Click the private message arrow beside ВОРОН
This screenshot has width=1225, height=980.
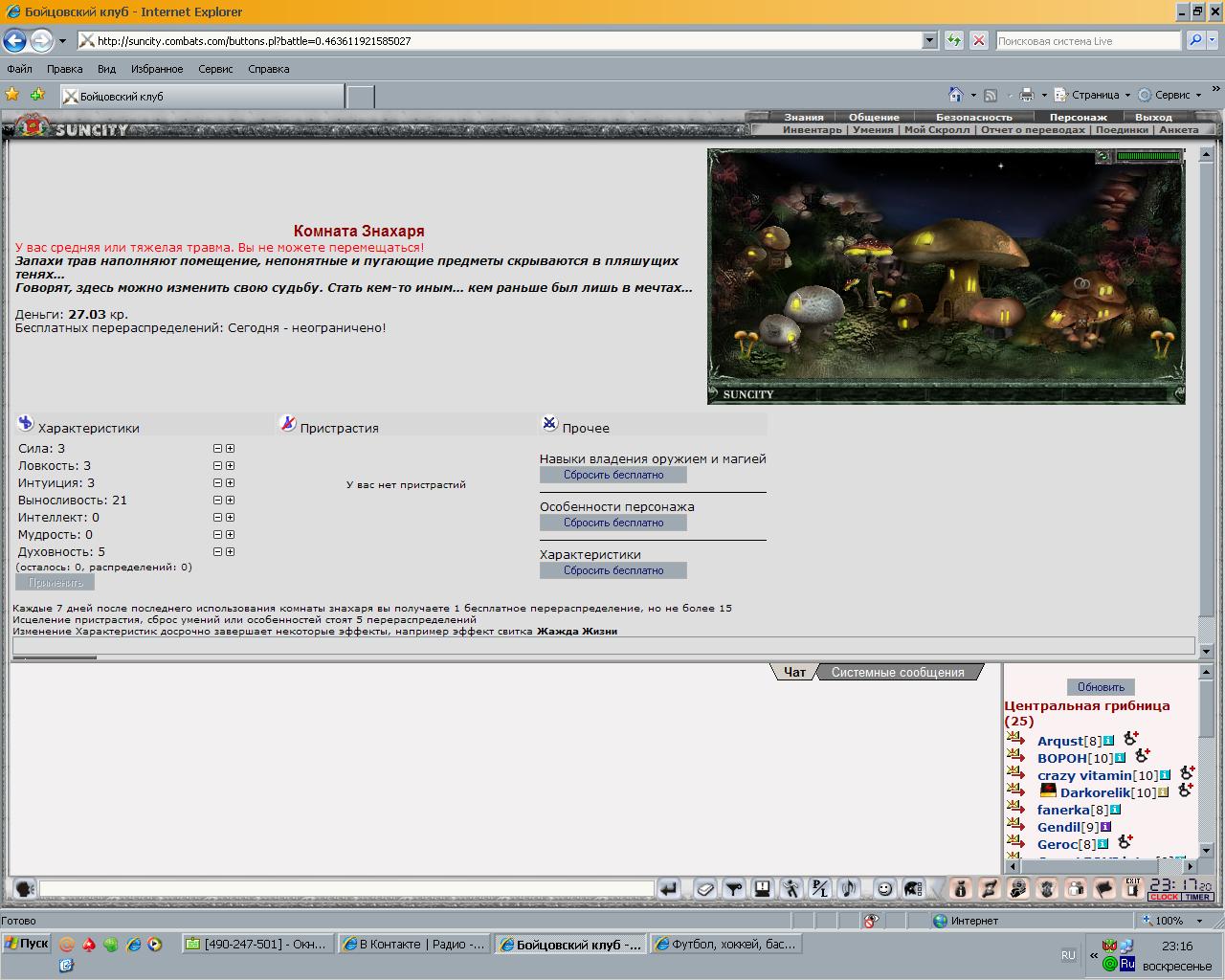pyautogui.click(x=1015, y=755)
